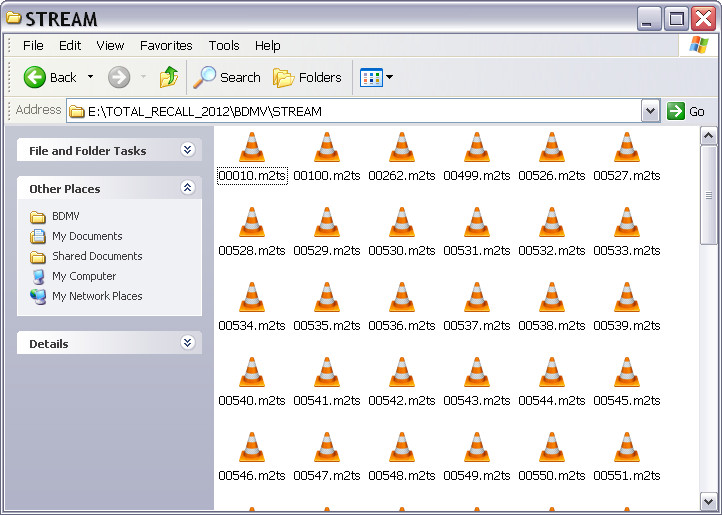Click the 00541.m2ts file name label
Image resolution: width=722 pixels, height=515 pixels.
327,401
